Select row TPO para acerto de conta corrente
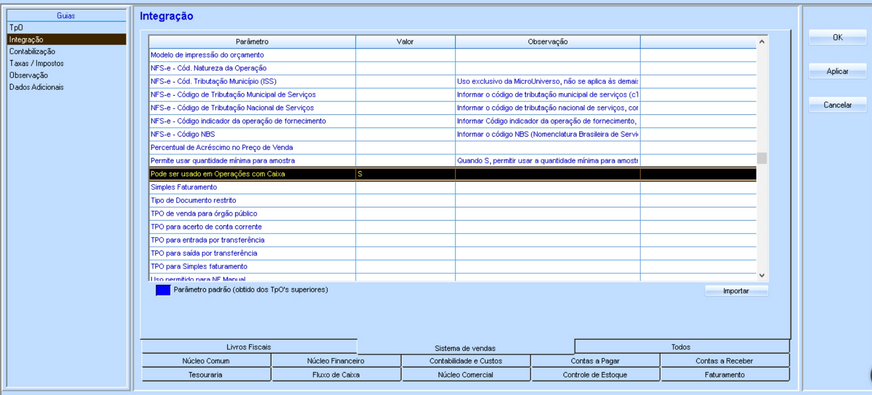 coord(453,227)
